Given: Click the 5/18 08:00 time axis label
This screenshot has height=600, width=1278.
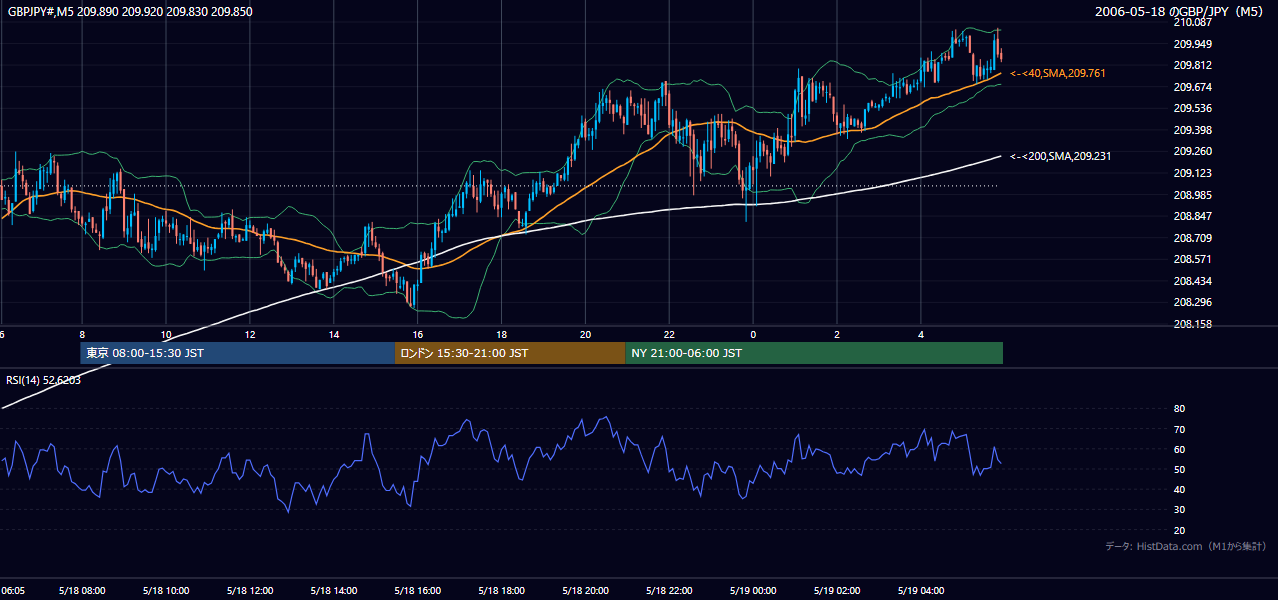Looking at the screenshot, I should [x=82, y=590].
